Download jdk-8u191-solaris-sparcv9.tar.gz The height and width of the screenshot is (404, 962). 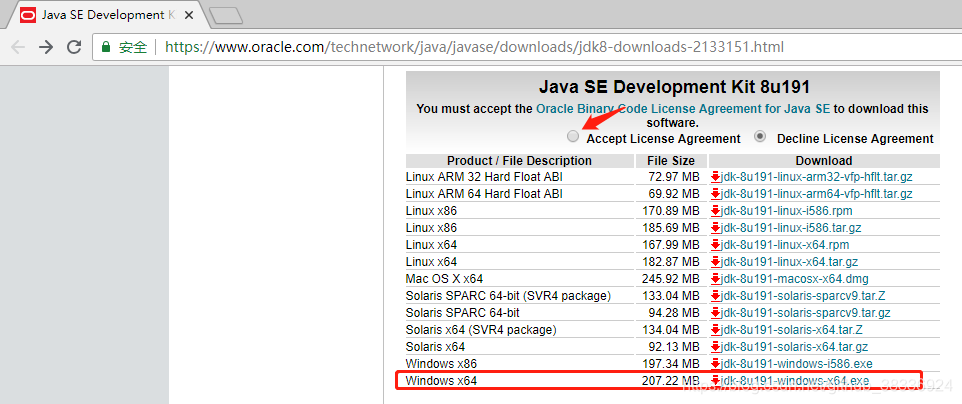(x=806, y=313)
